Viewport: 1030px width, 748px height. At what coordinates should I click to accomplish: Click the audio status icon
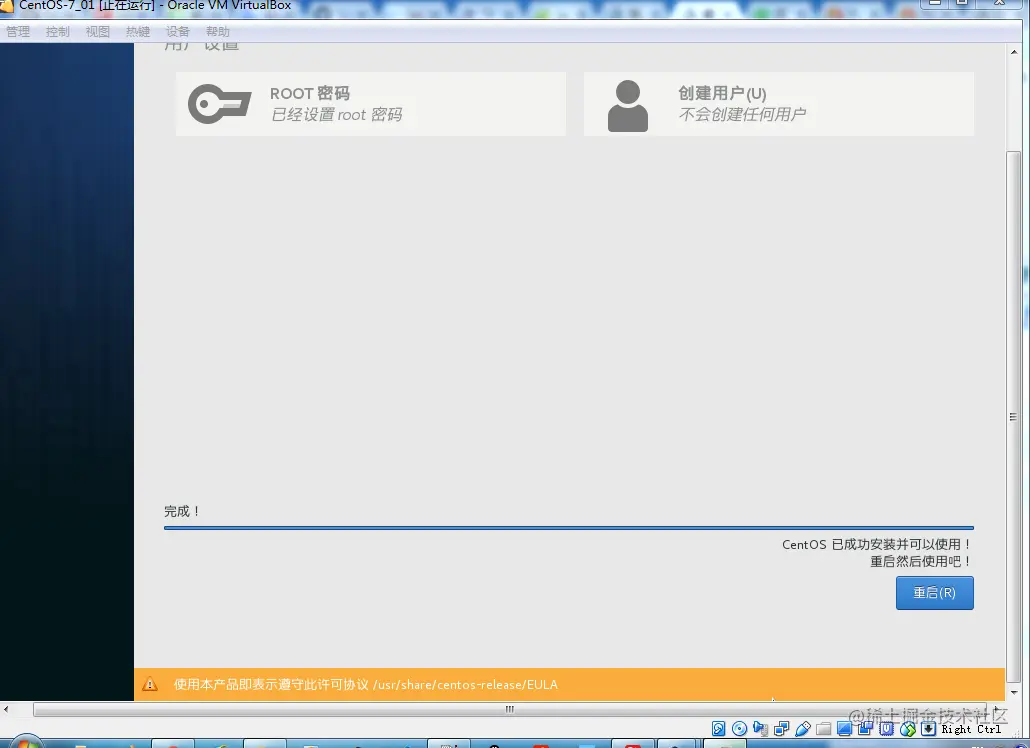click(x=760, y=728)
